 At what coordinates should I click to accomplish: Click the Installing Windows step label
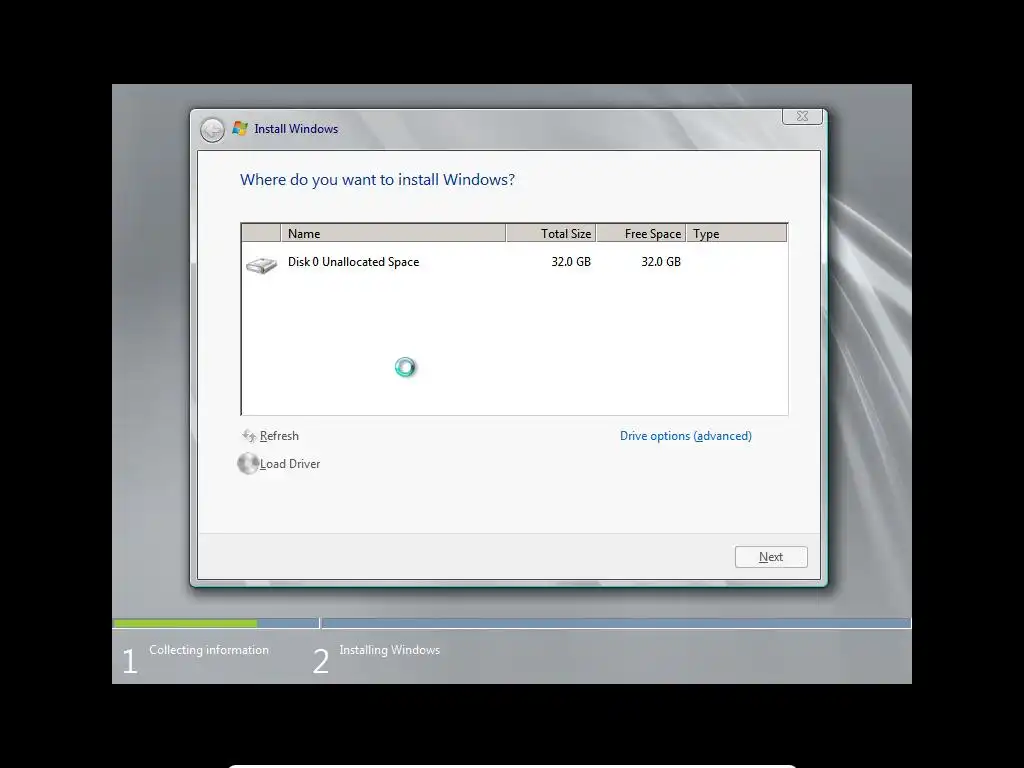390,650
